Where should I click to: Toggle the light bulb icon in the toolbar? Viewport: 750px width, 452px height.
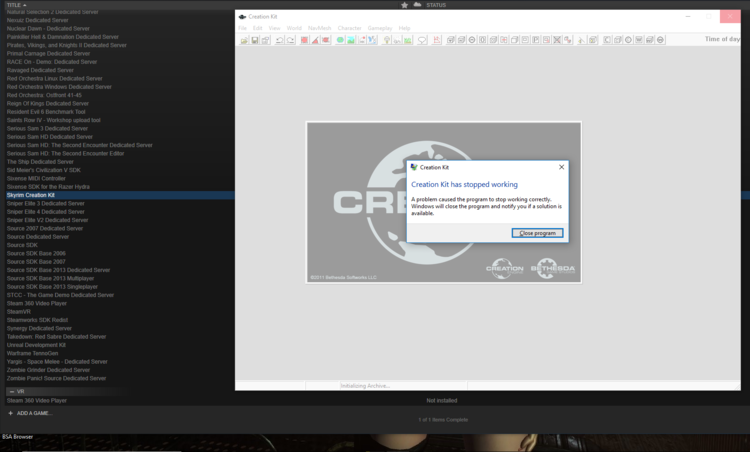click(386, 40)
